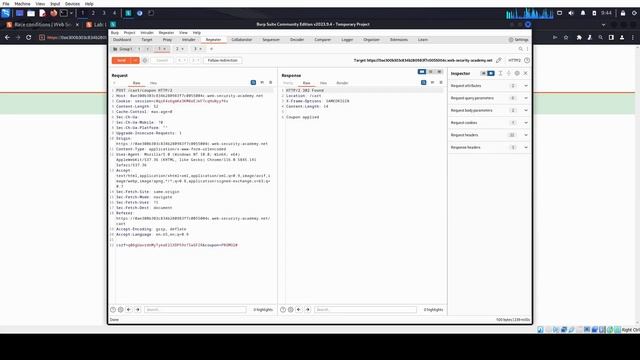Open the Project menu in Burp Suite
640x360 pixels.
129,33
